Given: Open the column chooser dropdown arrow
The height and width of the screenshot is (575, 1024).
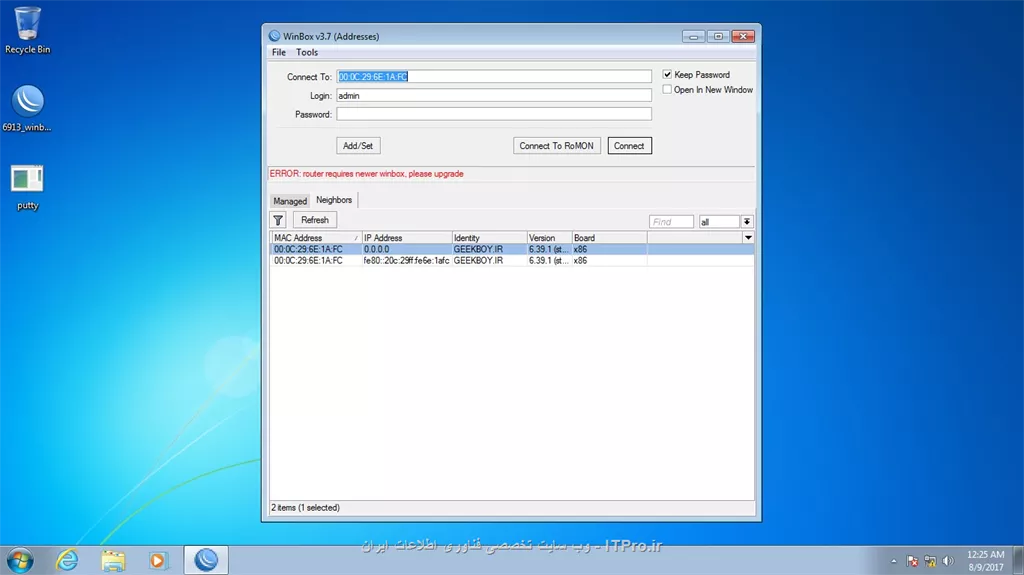Looking at the screenshot, I should click(748, 238).
